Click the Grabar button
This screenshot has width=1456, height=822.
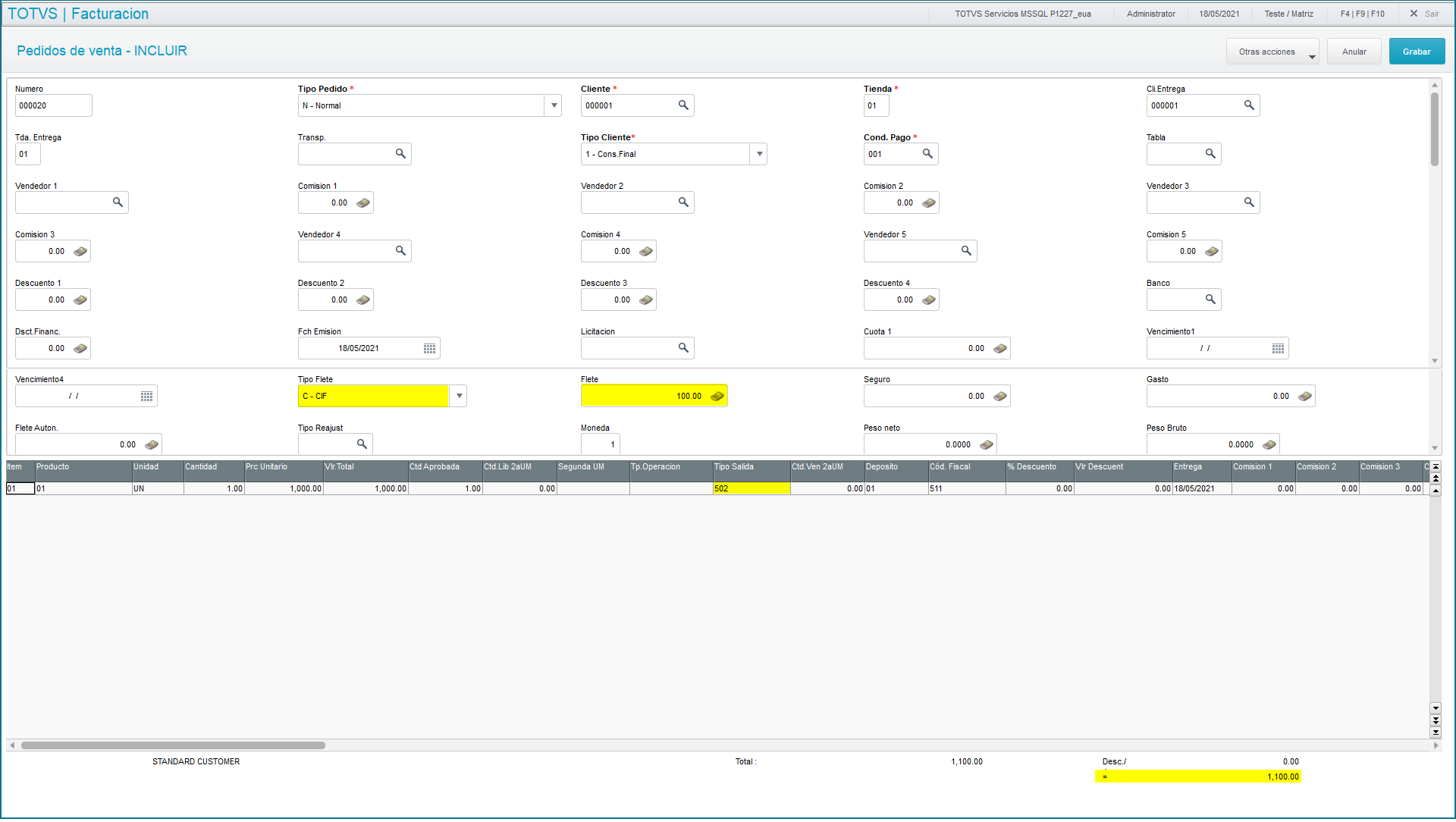pyautogui.click(x=1416, y=52)
